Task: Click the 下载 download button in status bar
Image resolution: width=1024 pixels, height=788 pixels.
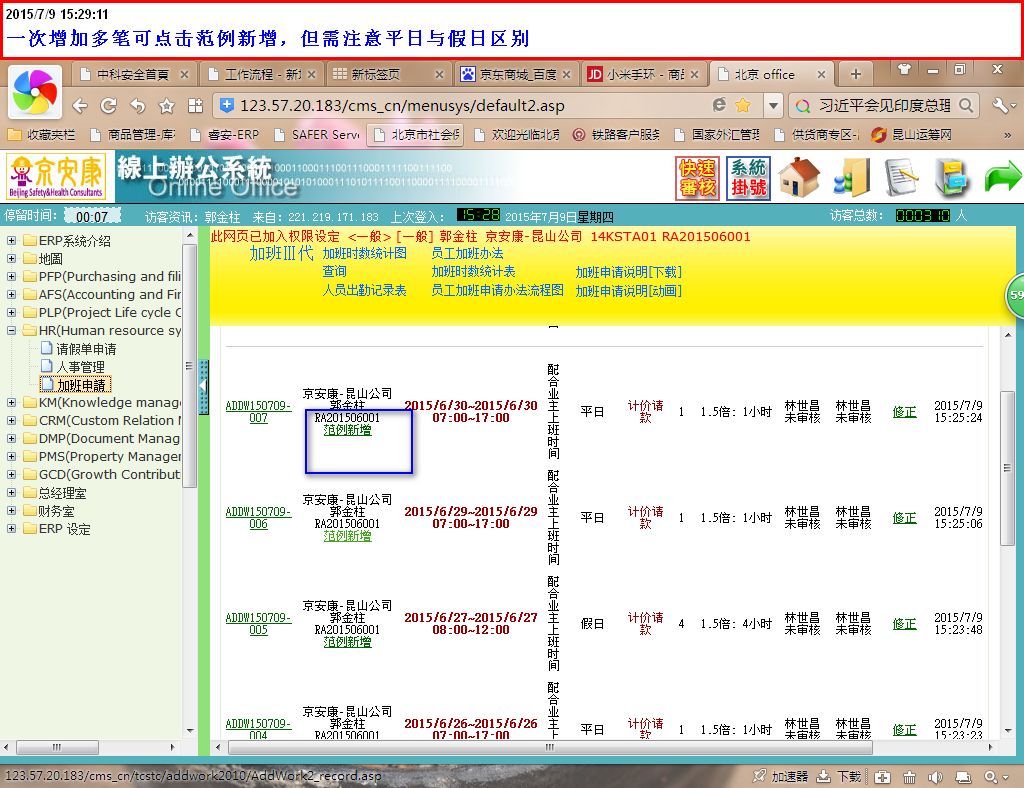Action: pyautogui.click(x=839, y=776)
